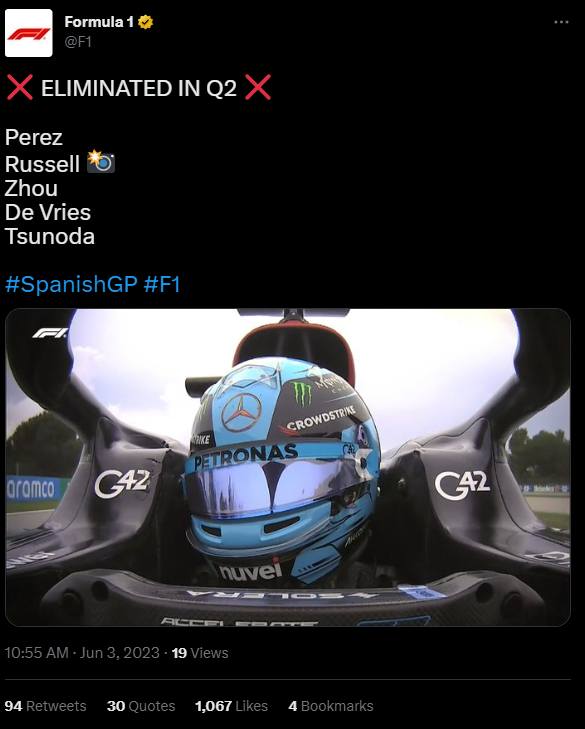Click the first red cross emoji

20,87
